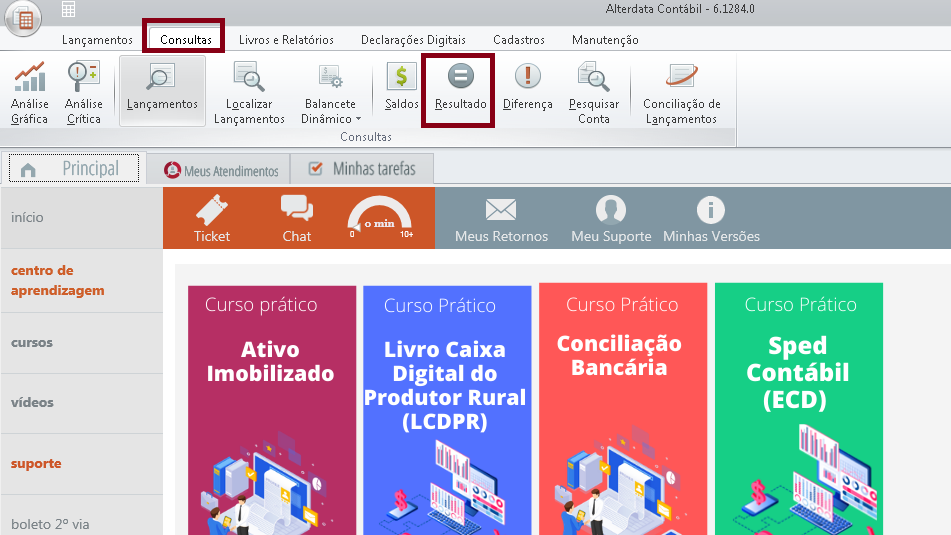Open Saldos balance query
Screen dimensions: 951x535
coord(402,88)
